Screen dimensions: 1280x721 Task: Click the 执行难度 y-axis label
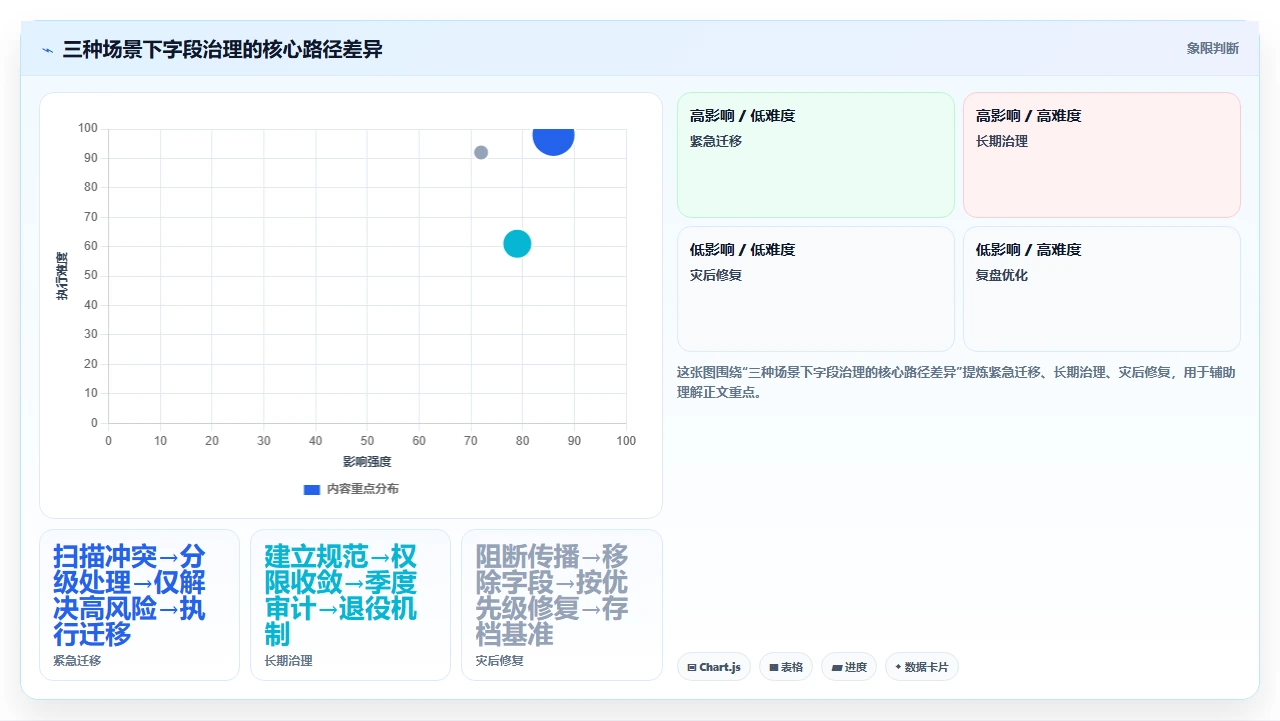click(62, 276)
